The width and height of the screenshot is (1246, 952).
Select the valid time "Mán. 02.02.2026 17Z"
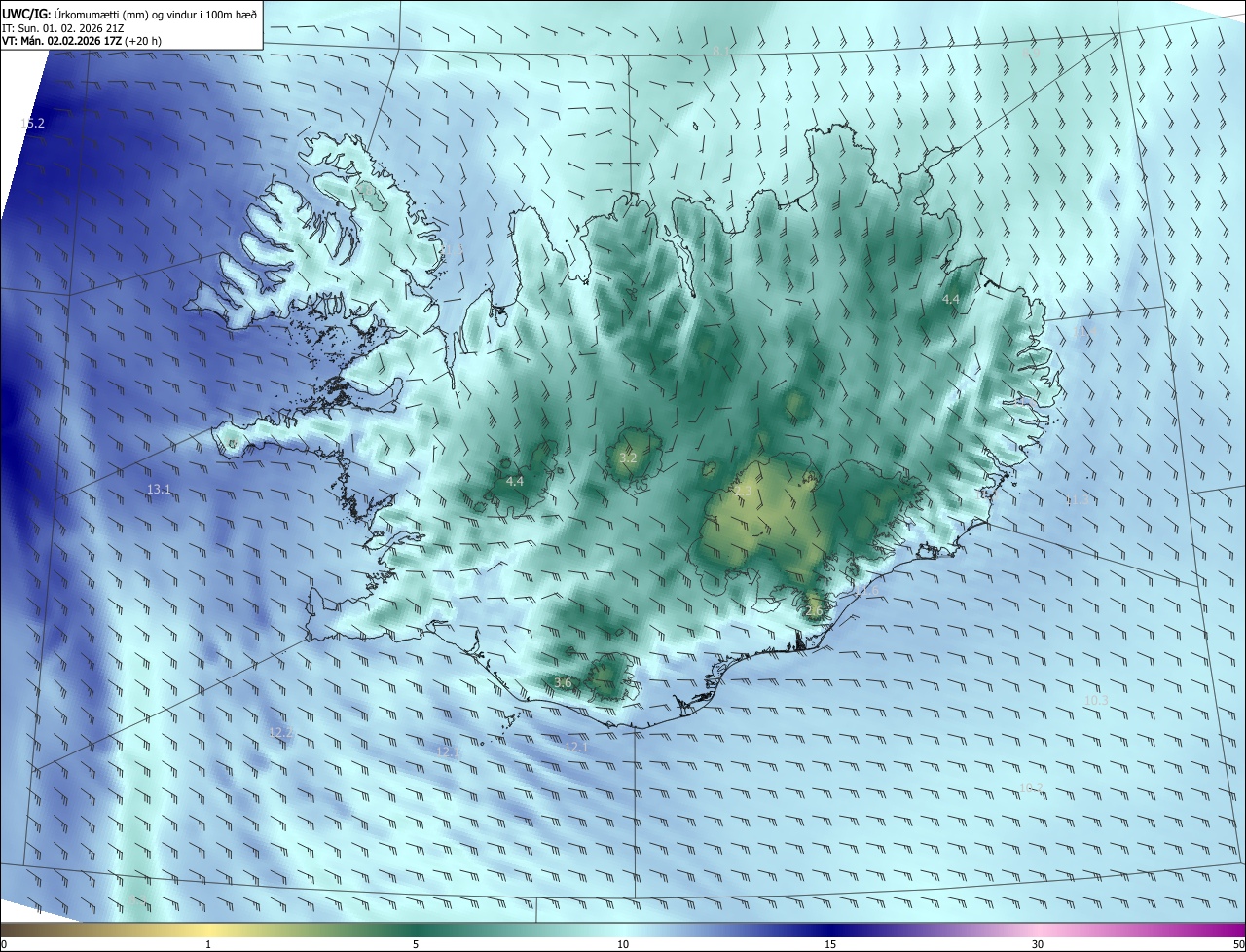(70, 41)
